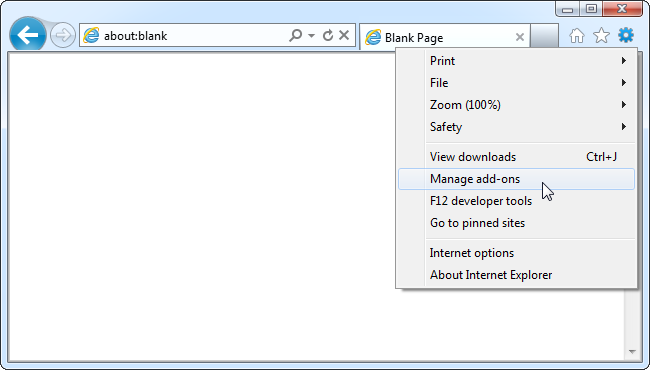Expand the Print submenu
The width and height of the screenshot is (650, 370).
(x=517, y=61)
